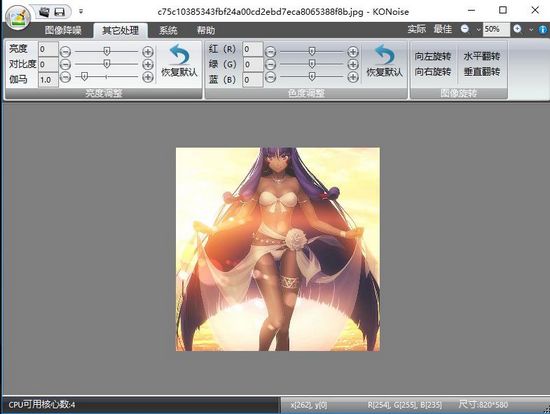The width and height of the screenshot is (550, 414).
Task: Click the x[262], y[0] coordinate readout
Action: (x=309, y=405)
